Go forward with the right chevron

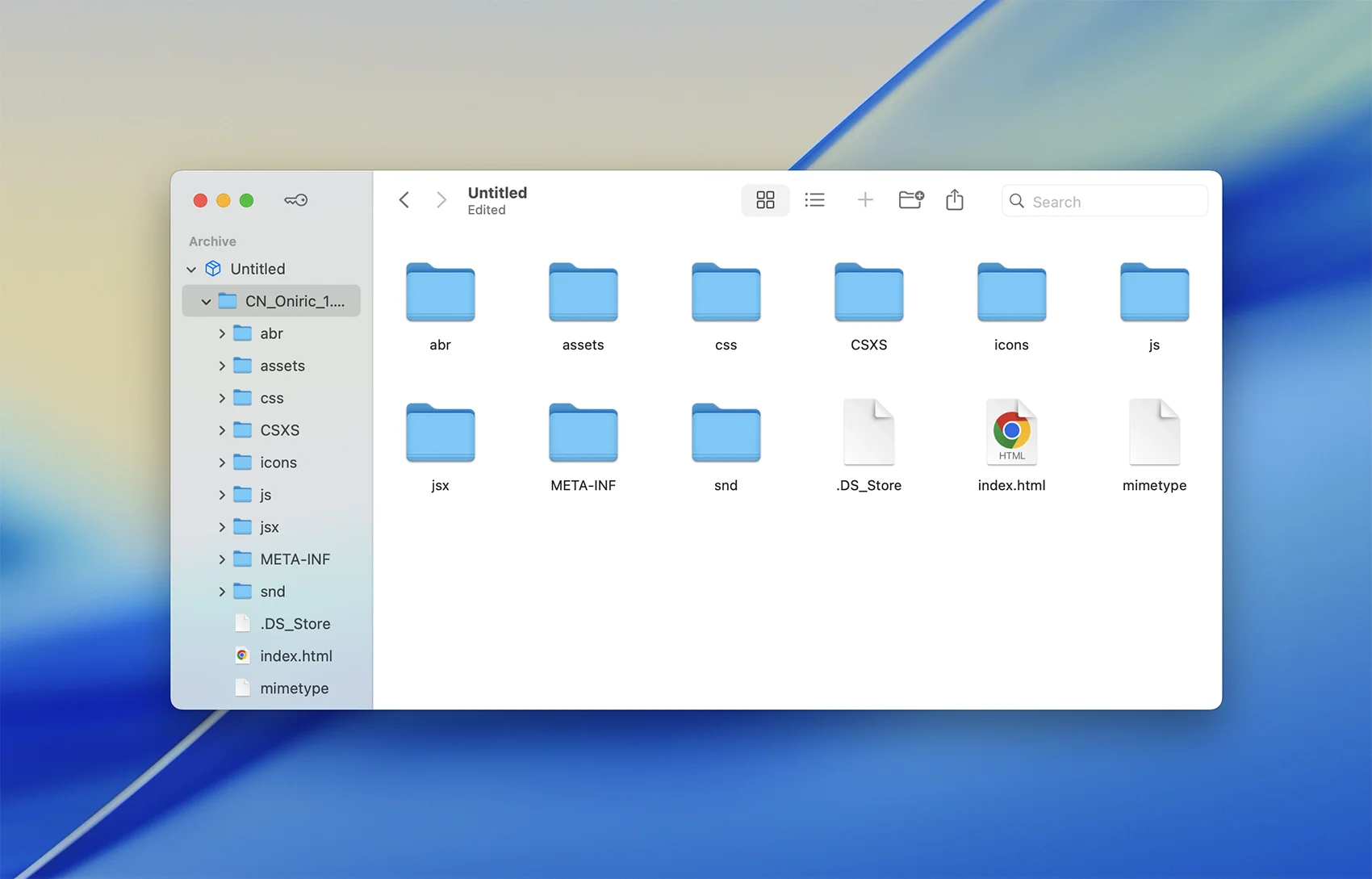point(441,200)
